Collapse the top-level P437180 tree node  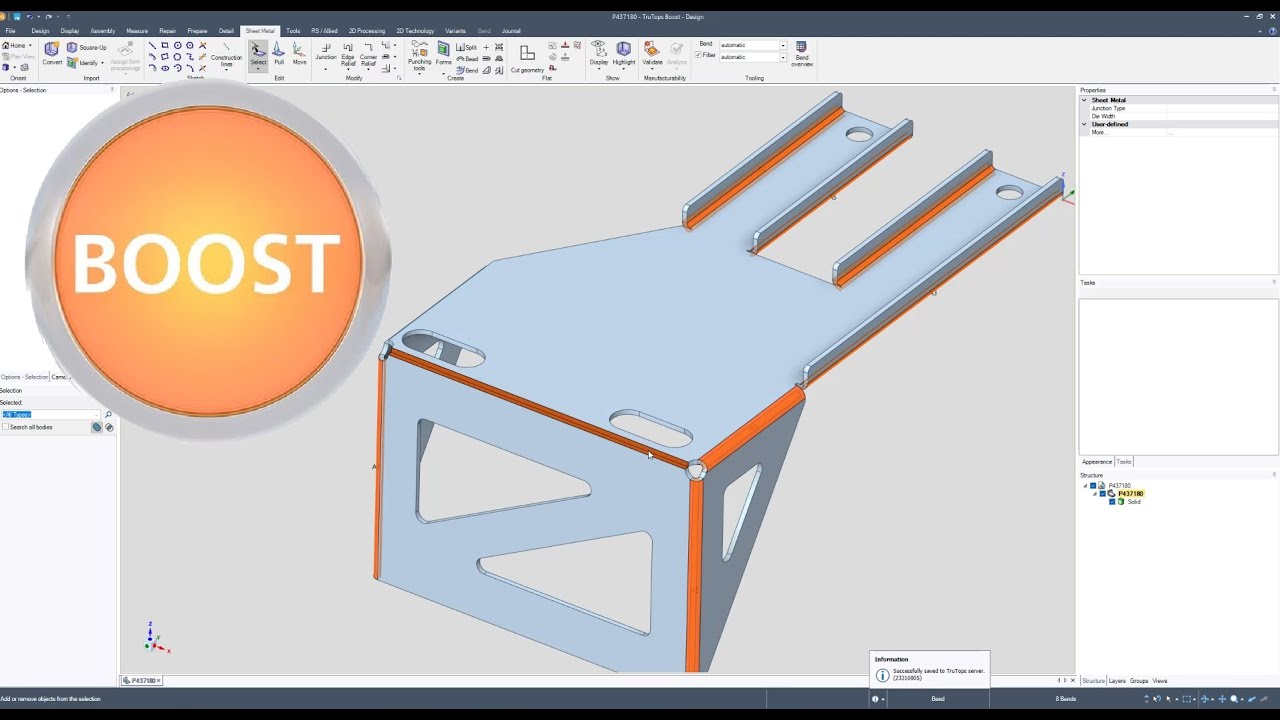coord(1085,486)
